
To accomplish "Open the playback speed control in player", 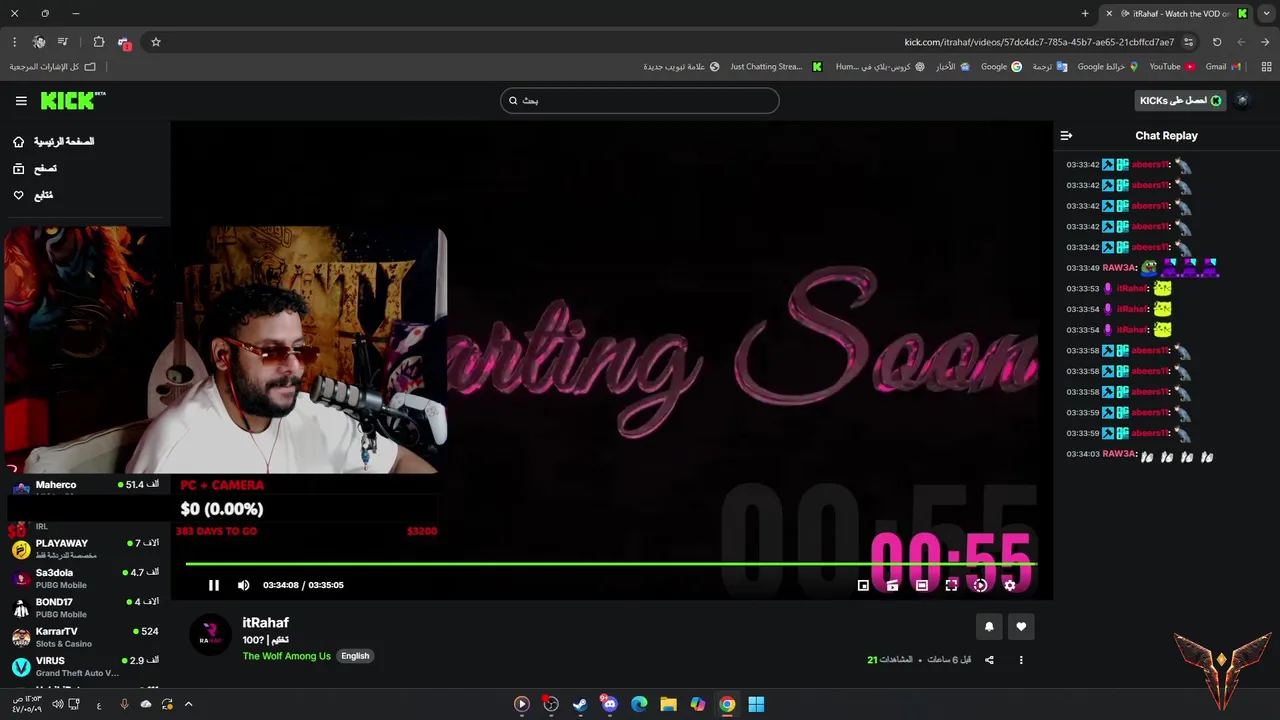I will coord(980,585).
